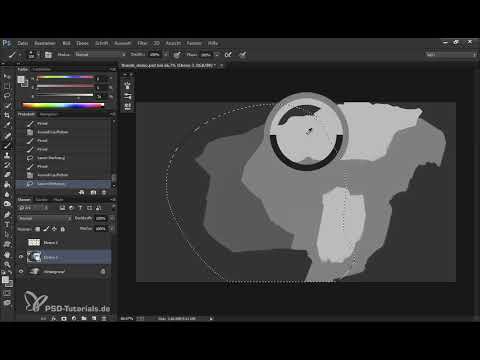
Task: Open the Datei menu
Action: coord(23,43)
